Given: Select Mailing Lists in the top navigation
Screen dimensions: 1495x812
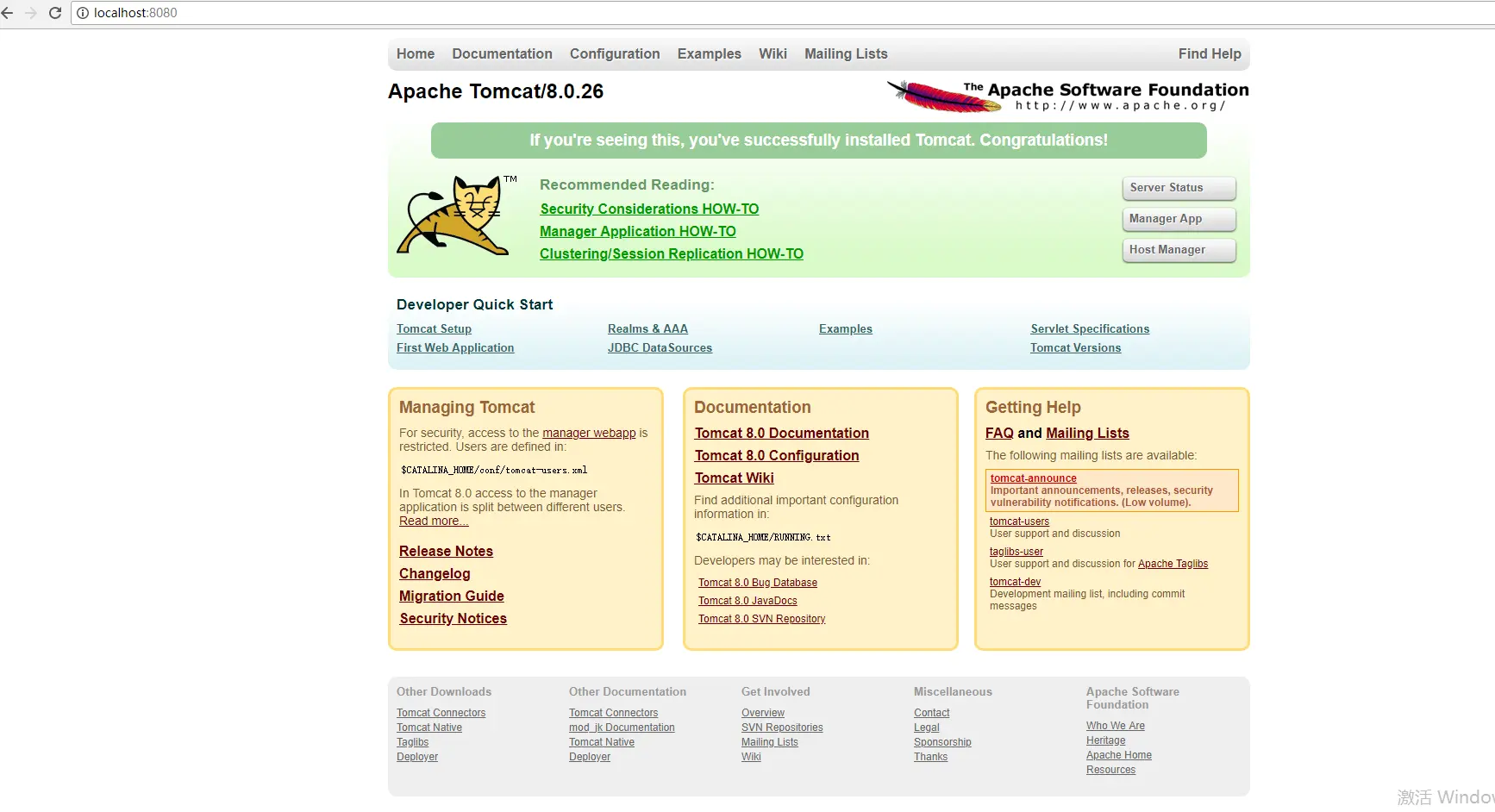Looking at the screenshot, I should [846, 53].
